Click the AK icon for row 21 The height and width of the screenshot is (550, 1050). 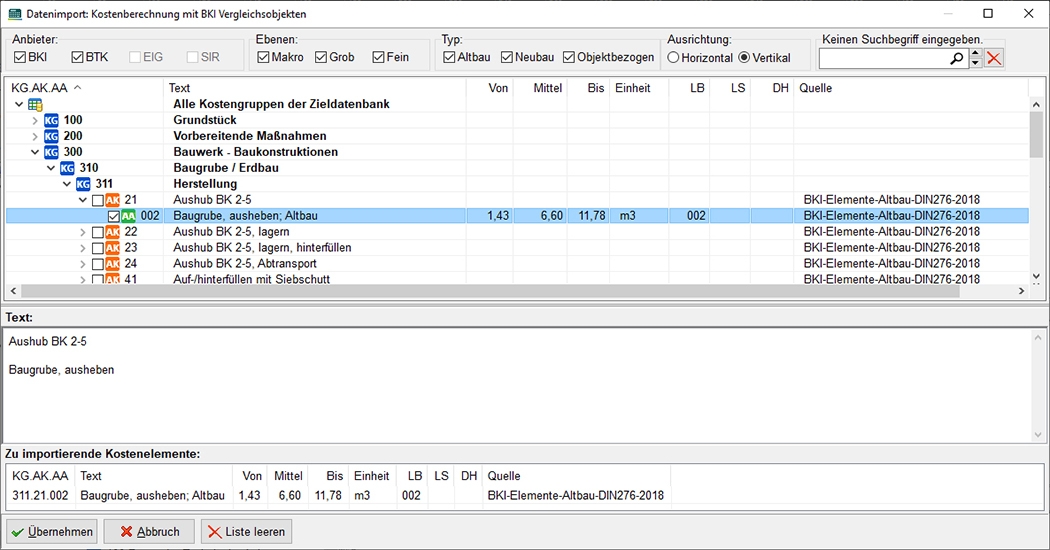(112, 200)
